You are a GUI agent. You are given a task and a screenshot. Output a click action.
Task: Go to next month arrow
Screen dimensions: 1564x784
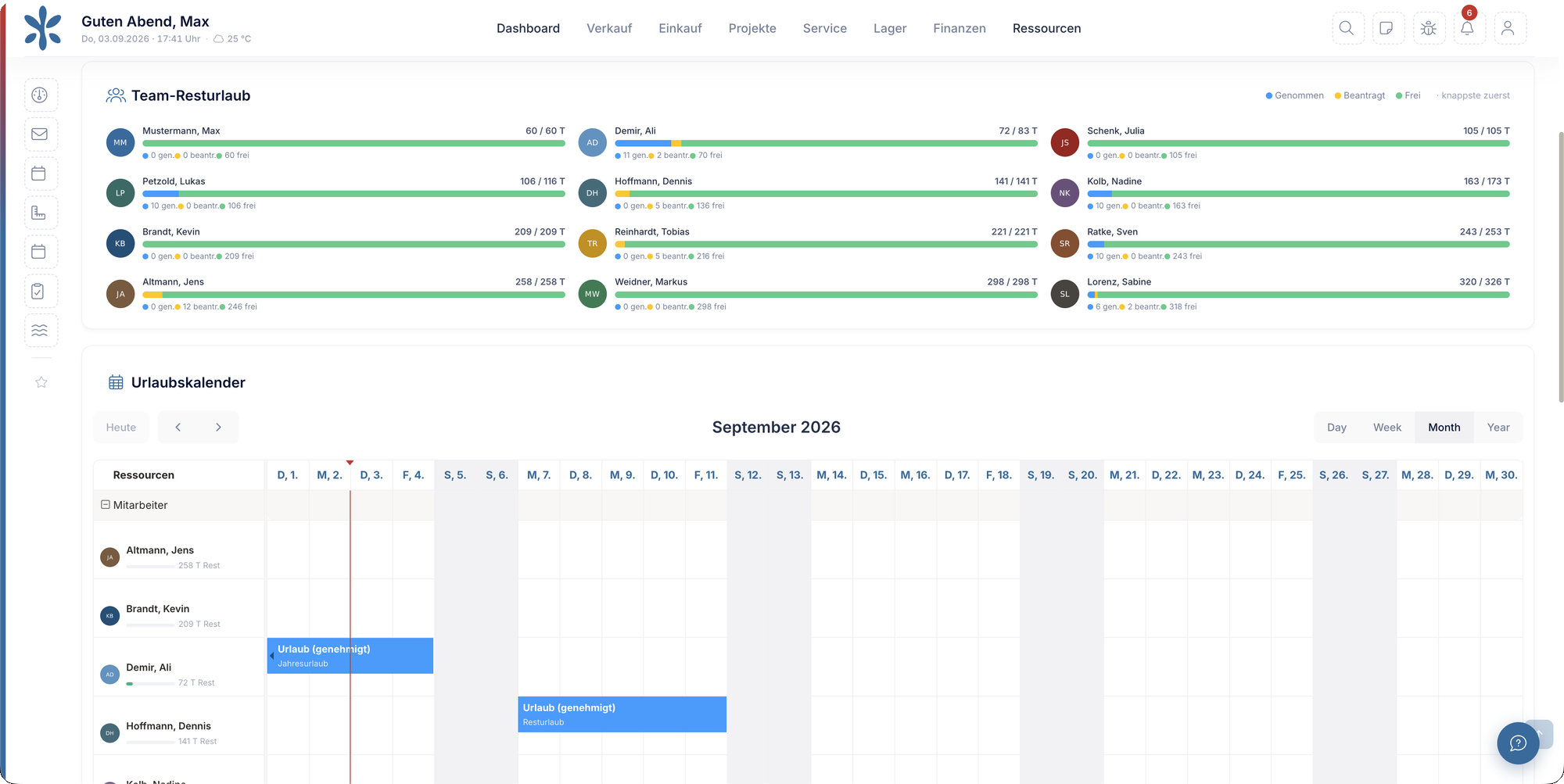(x=218, y=427)
